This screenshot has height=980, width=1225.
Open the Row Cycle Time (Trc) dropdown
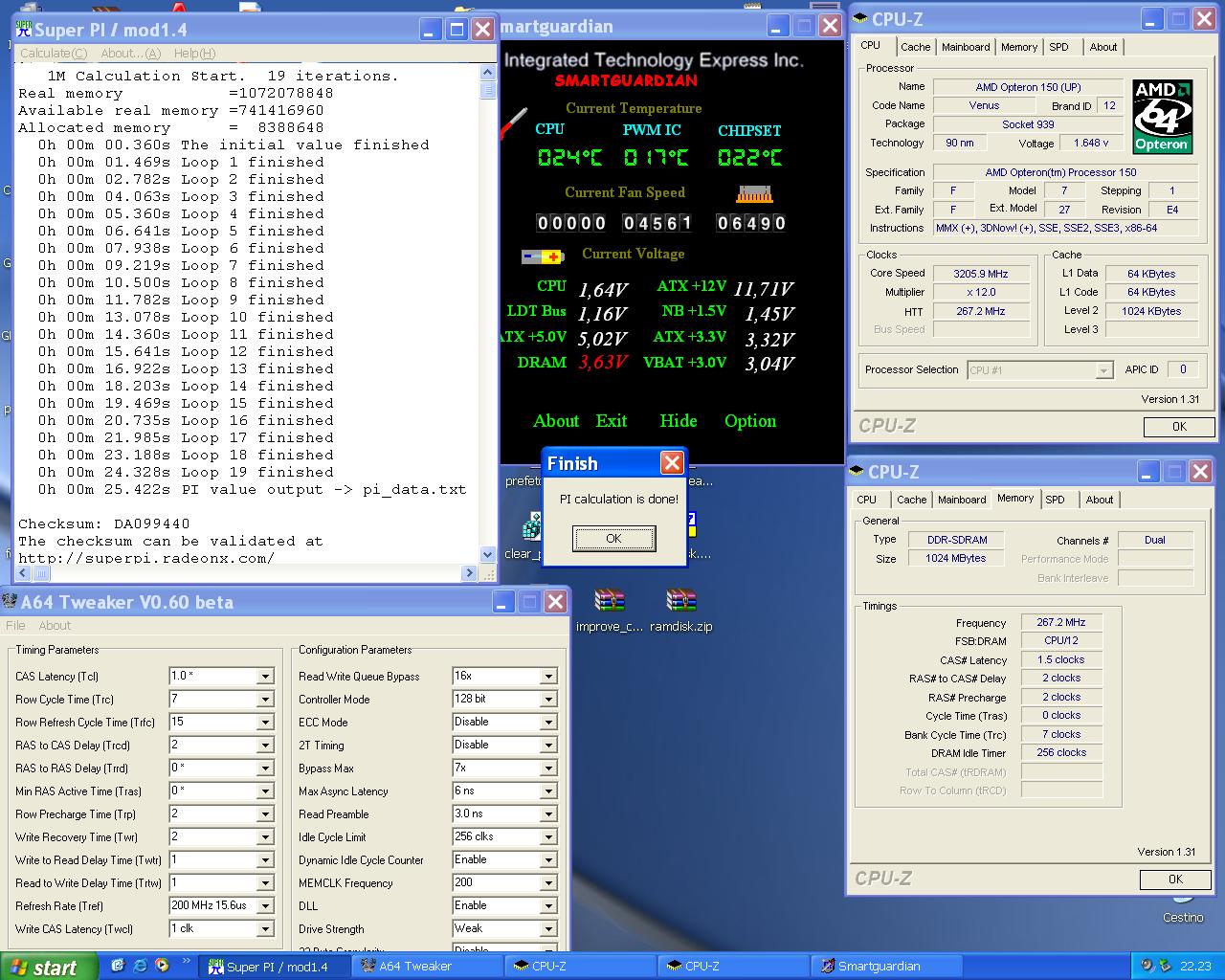click(x=265, y=700)
